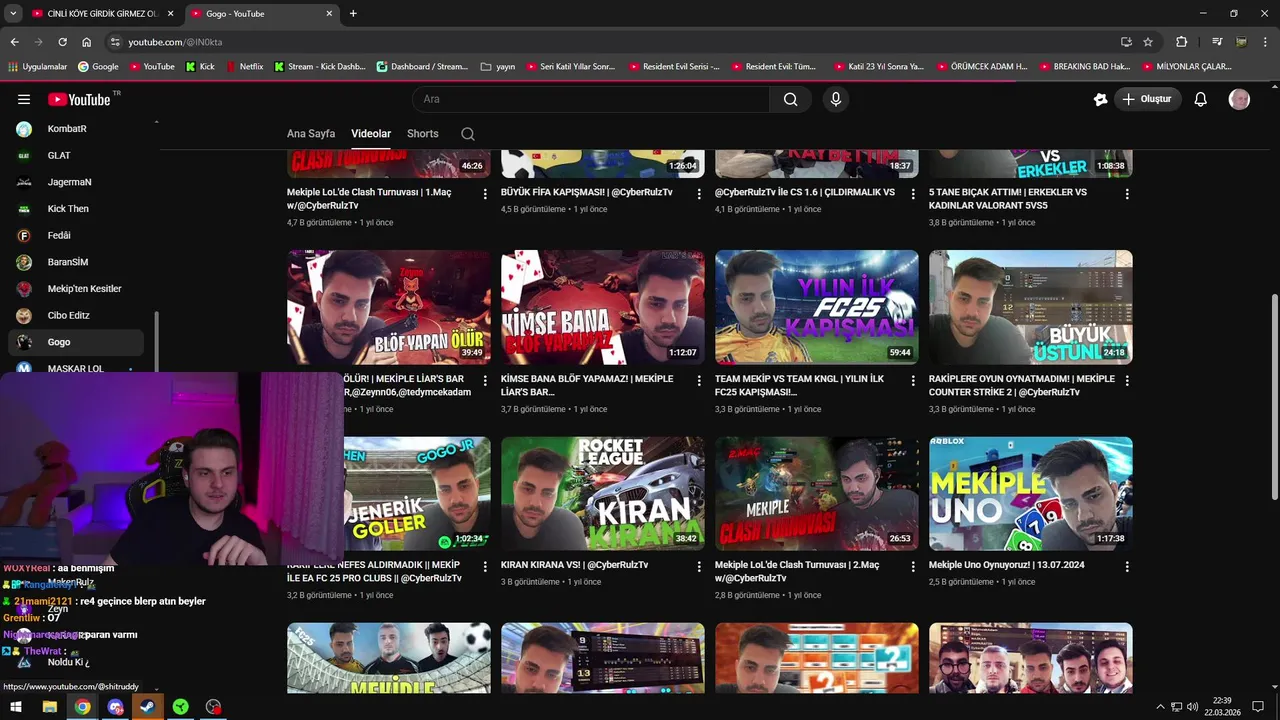Screen dimensions: 1280x720
Task: Click the Oluştur create button
Action: coord(1148,99)
